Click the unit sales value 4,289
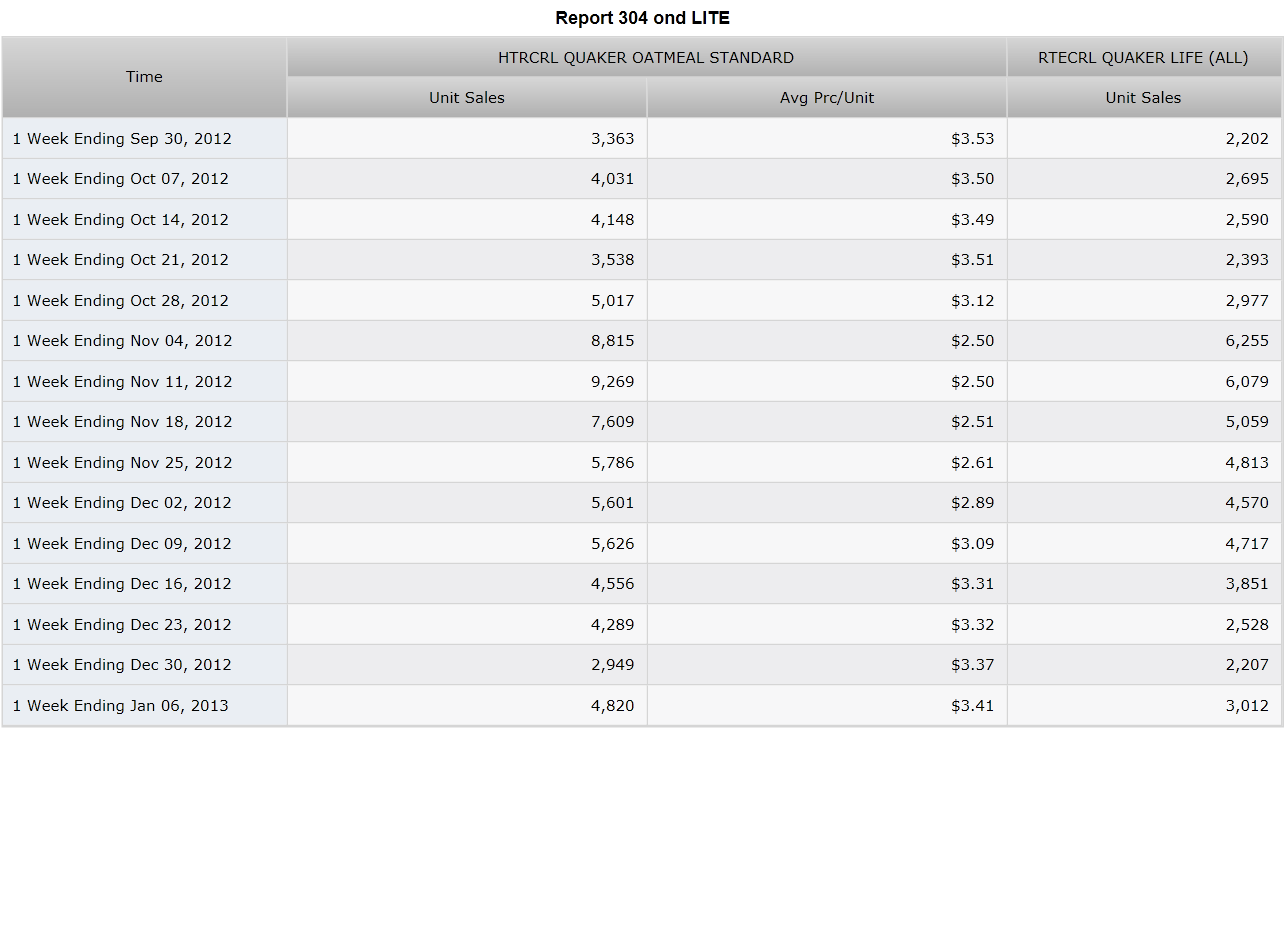 (613, 625)
